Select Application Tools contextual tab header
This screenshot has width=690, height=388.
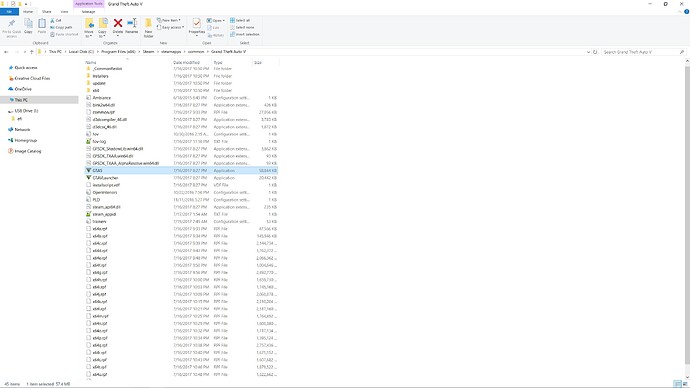[88, 4]
